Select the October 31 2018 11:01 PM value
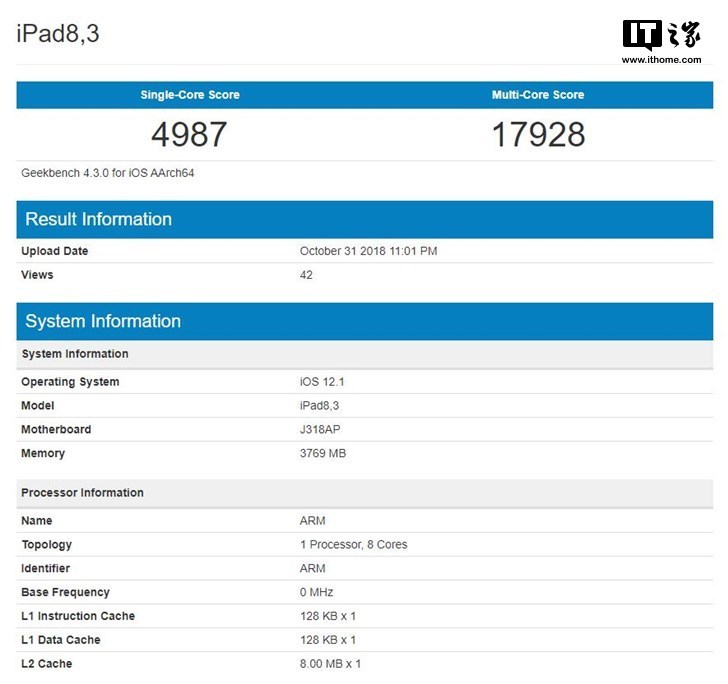 click(368, 251)
